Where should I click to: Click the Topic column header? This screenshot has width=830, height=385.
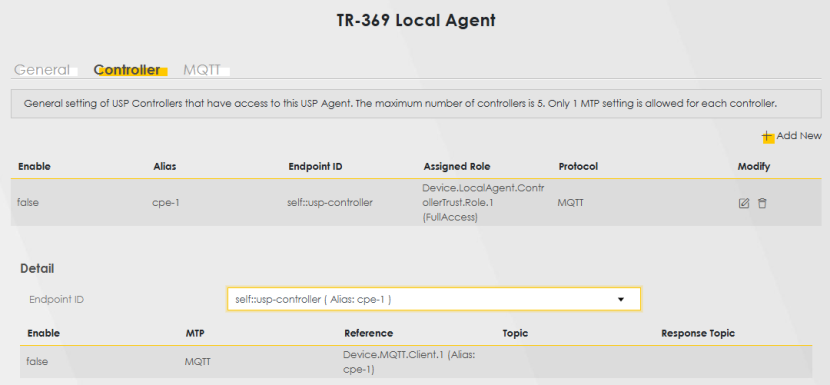(x=515, y=333)
